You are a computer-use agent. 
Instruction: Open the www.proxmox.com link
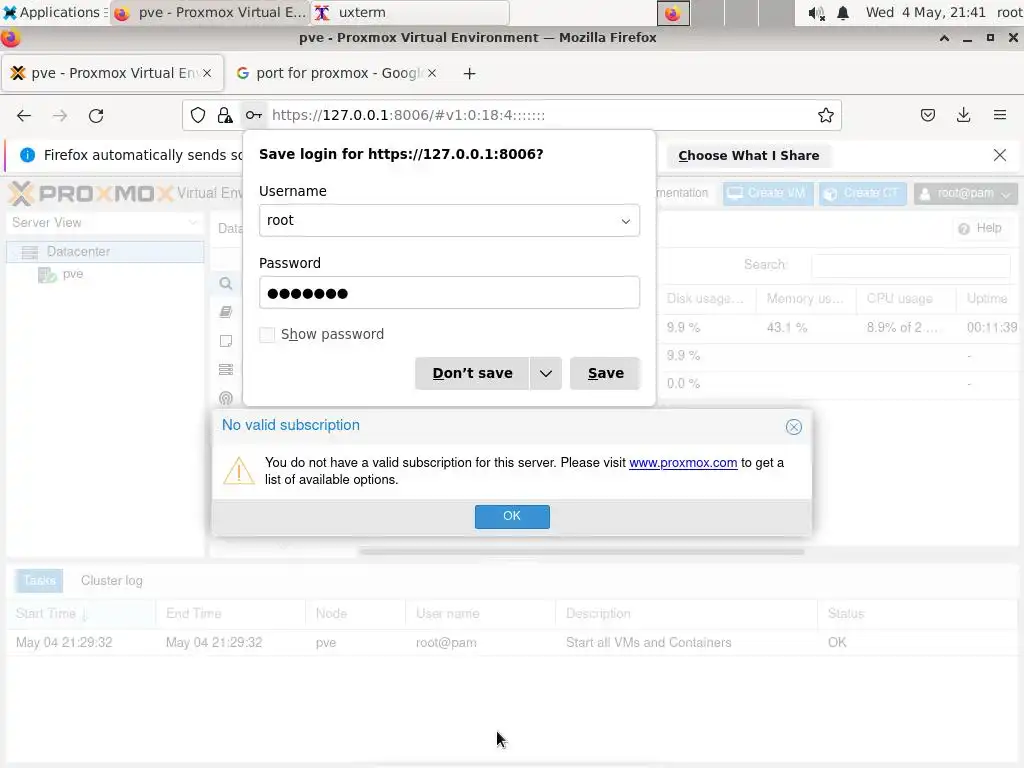click(x=683, y=463)
